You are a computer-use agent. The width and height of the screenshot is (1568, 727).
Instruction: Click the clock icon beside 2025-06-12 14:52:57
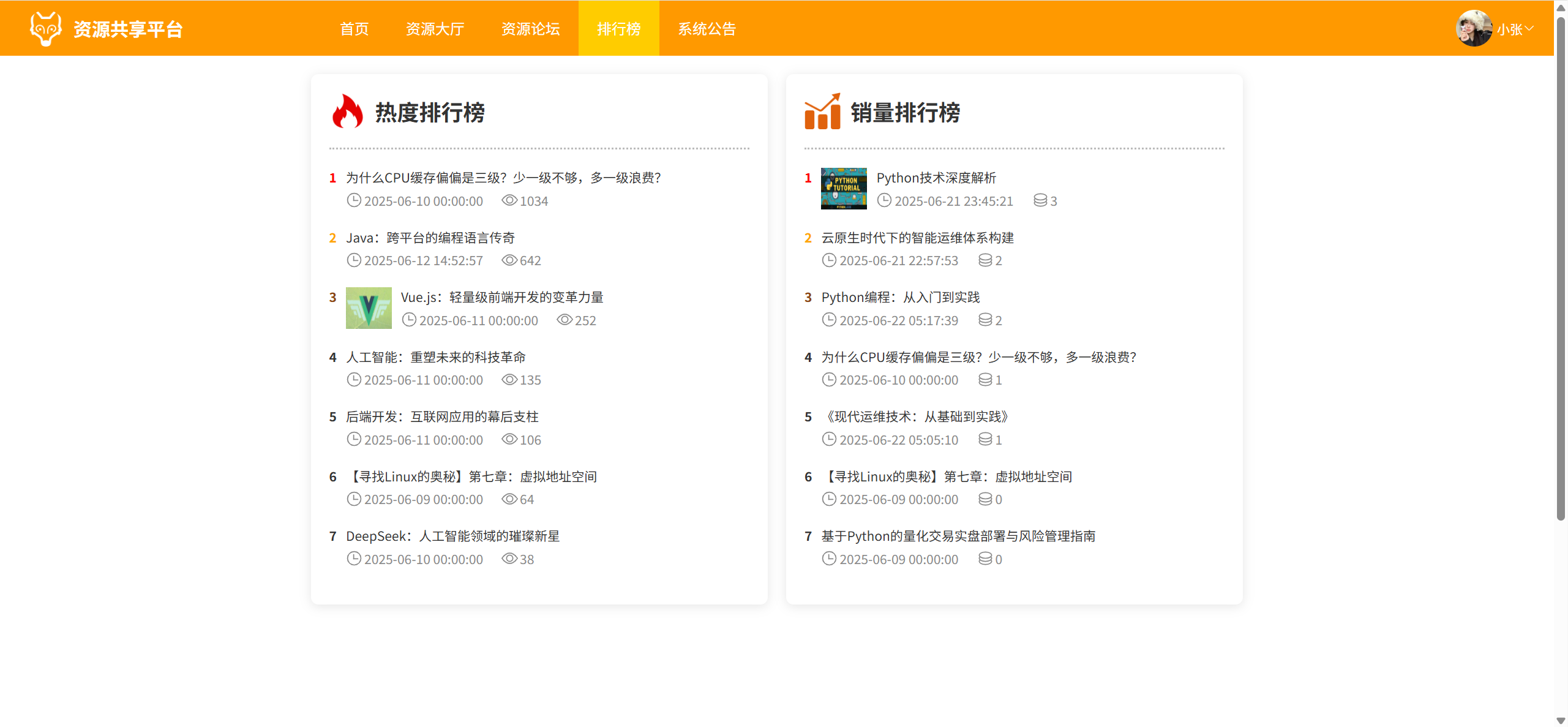(x=354, y=260)
